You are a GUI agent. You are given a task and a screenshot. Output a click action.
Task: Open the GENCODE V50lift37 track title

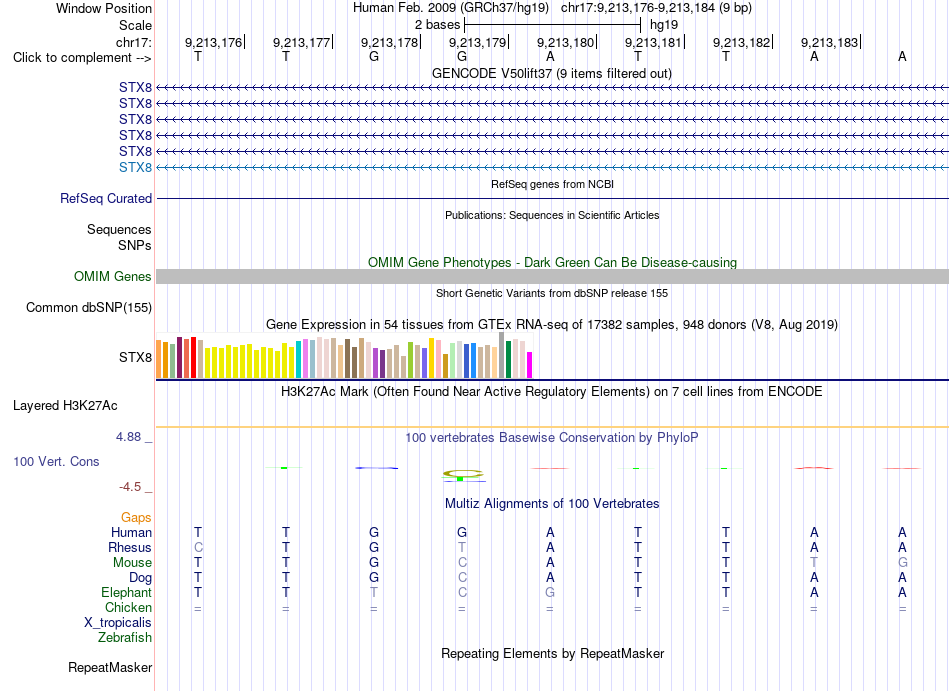point(552,73)
